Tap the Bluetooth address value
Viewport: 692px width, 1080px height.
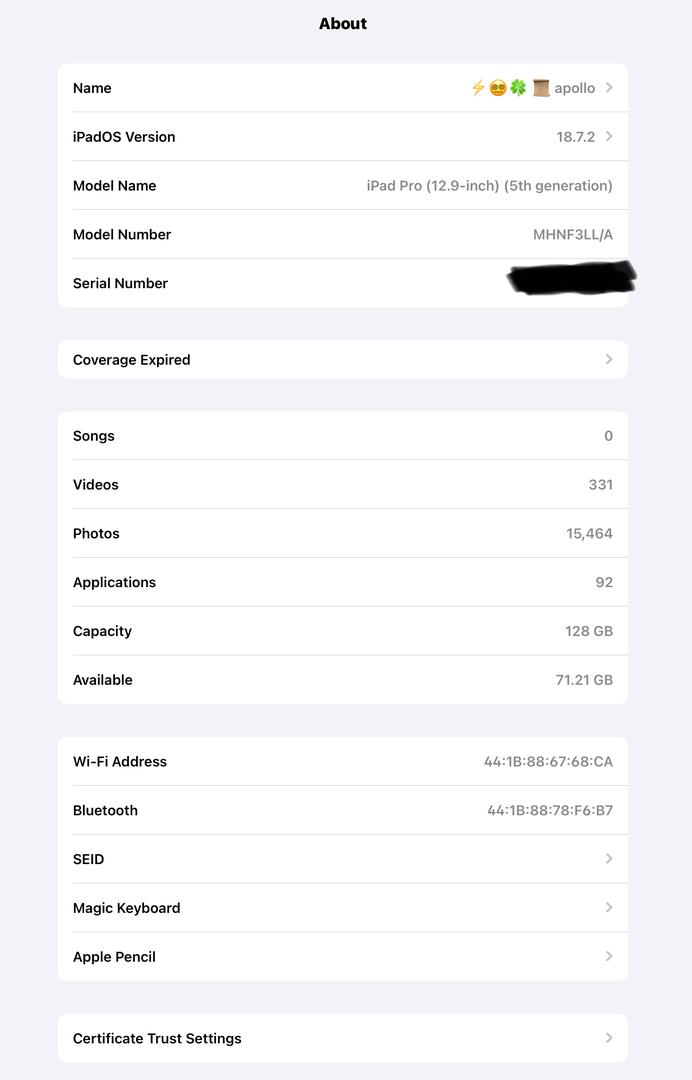(550, 811)
